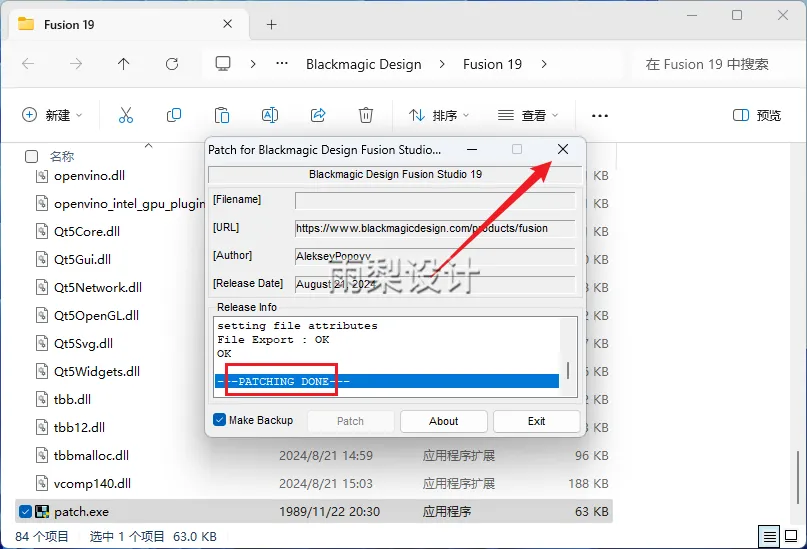807x549 pixels.
Task: Click the Explorer file list vertical scrollbar
Action: (x=799, y=478)
